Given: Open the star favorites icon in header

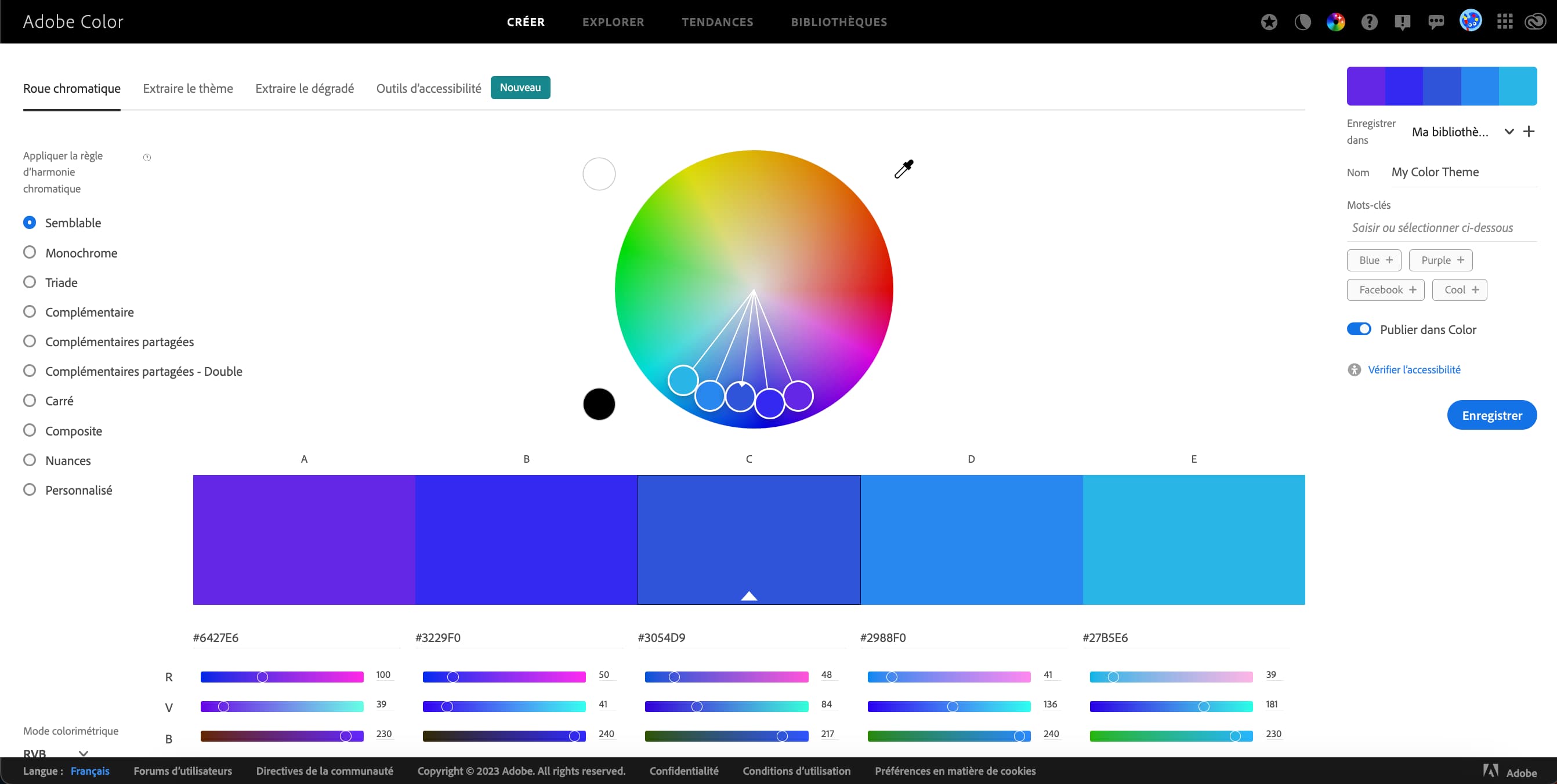Looking at the screenshot, I should point(1269,23).
